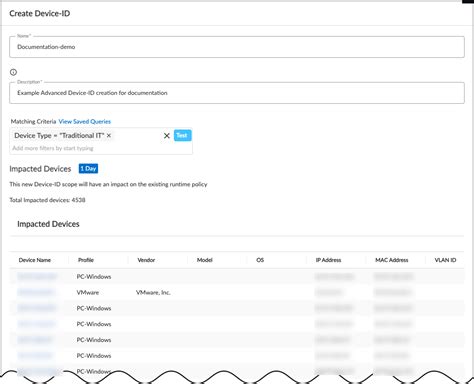The width and height of the screenshot is (474, 384).
Task: Remove the Device Type filter chip
Action: click(109, 136)
